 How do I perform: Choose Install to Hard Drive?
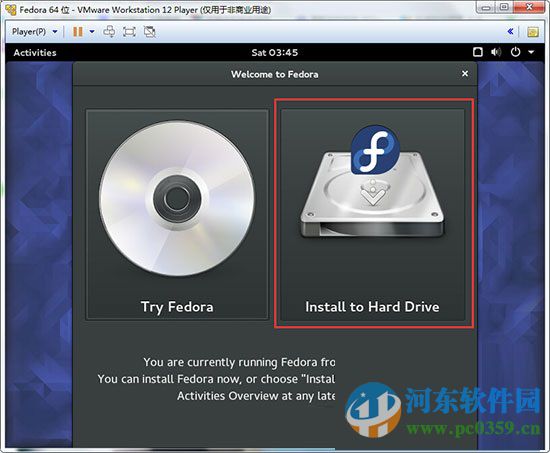pyautogui.click(x=373, y=215)
